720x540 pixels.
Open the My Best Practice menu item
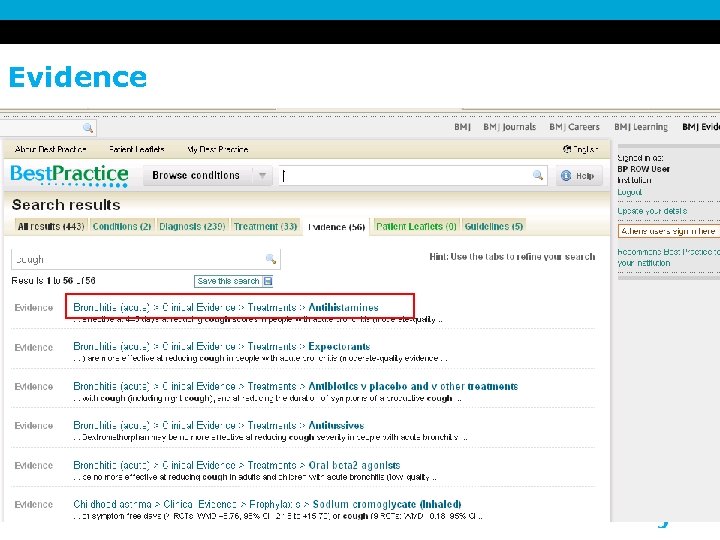pos(218,149)
